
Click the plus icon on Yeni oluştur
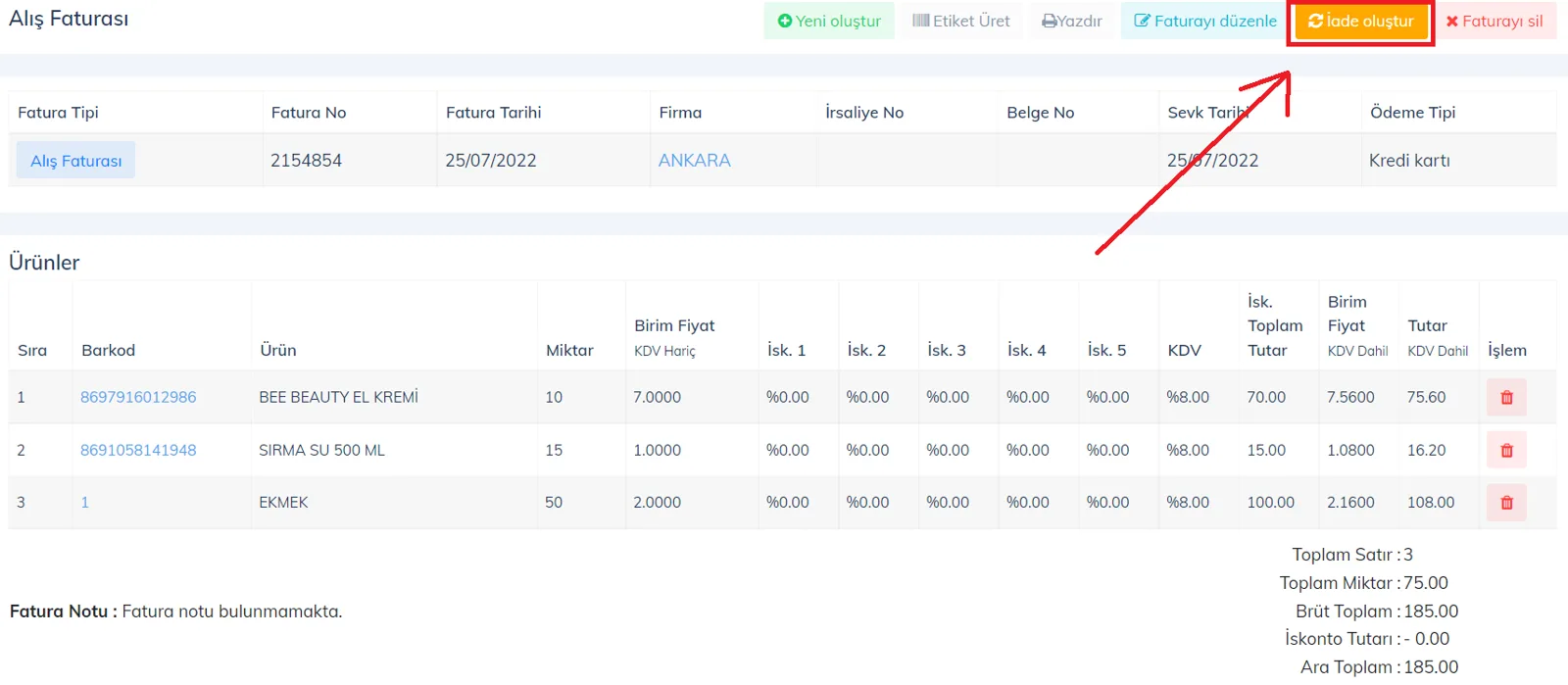point(785,21)
